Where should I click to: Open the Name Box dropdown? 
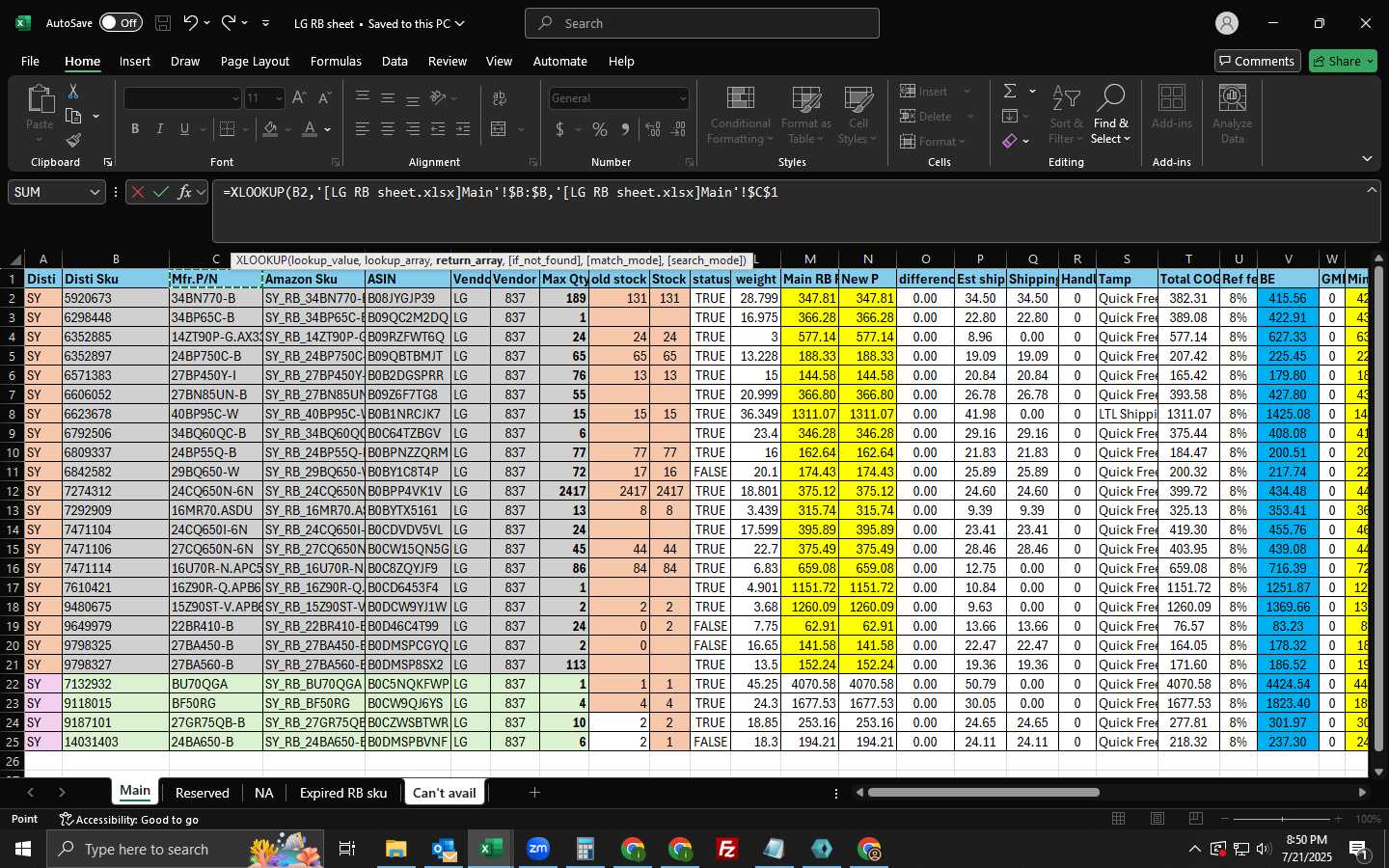(95, 192)
